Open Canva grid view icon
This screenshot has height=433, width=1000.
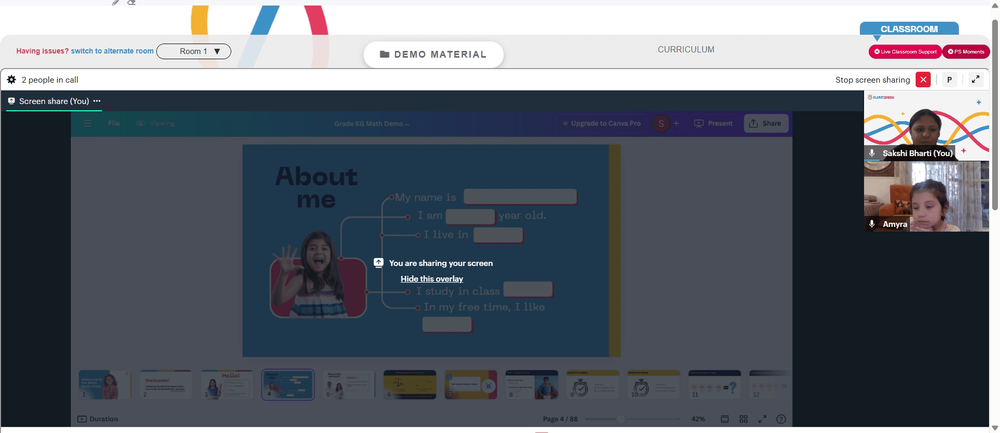pos(744,419)
